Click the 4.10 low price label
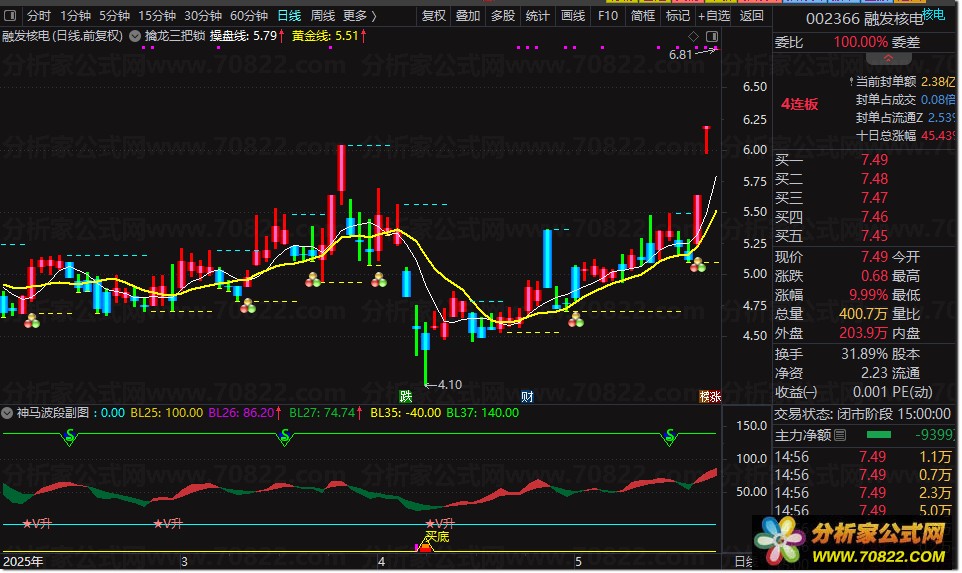The width and height of the screenshot is (962, 573). coord(450,385)
